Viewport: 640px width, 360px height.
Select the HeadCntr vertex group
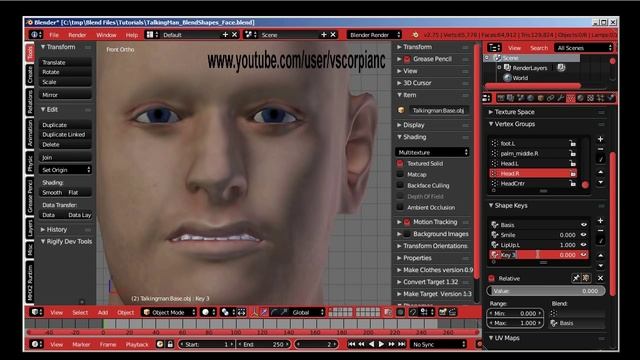coord(533,184)
